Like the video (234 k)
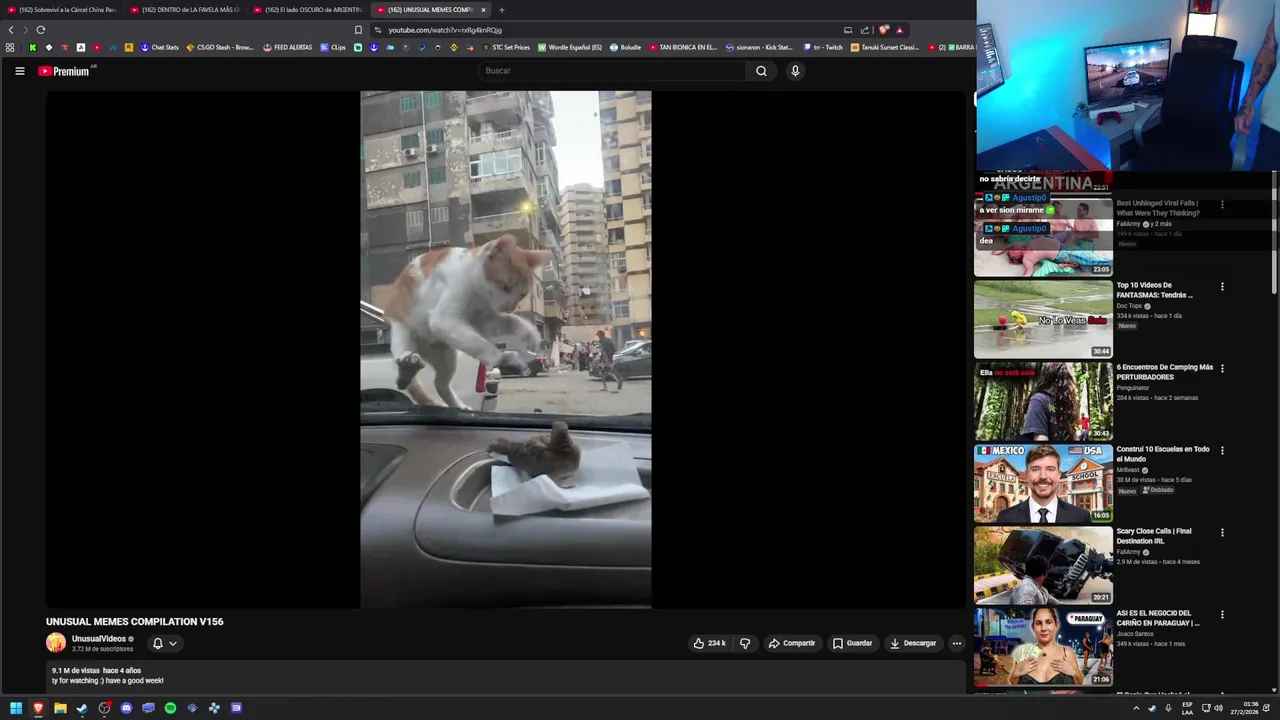Screen dimensions: 1280x720 [709, 643]
